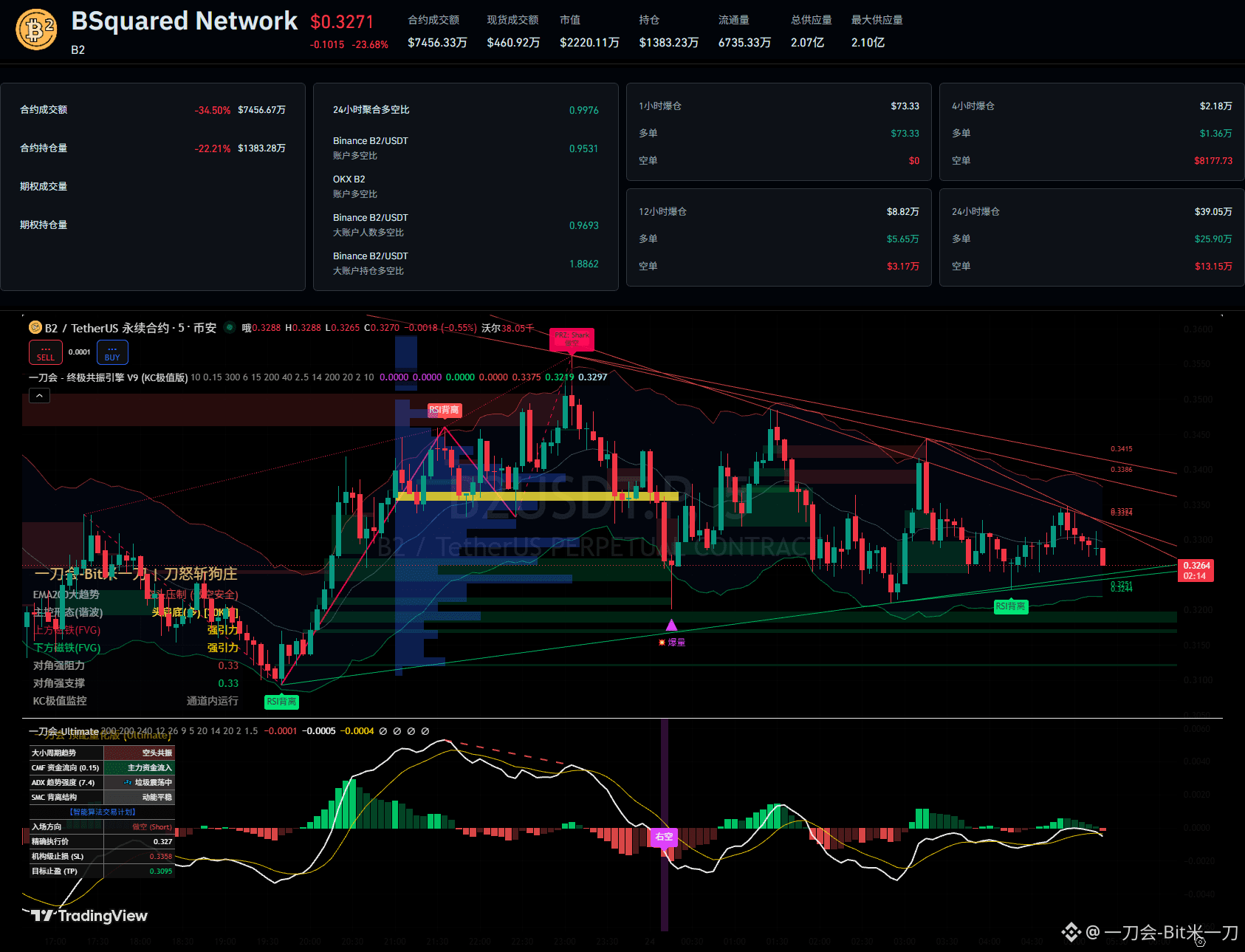Click the 4小时爆仓 total $2.18万
The height and width of the screenshot is (952, 1245).
[1215, 106]
